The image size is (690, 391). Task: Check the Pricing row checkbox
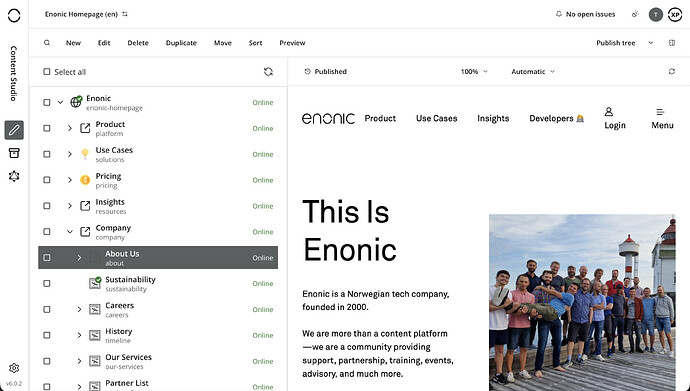(47, 179)
